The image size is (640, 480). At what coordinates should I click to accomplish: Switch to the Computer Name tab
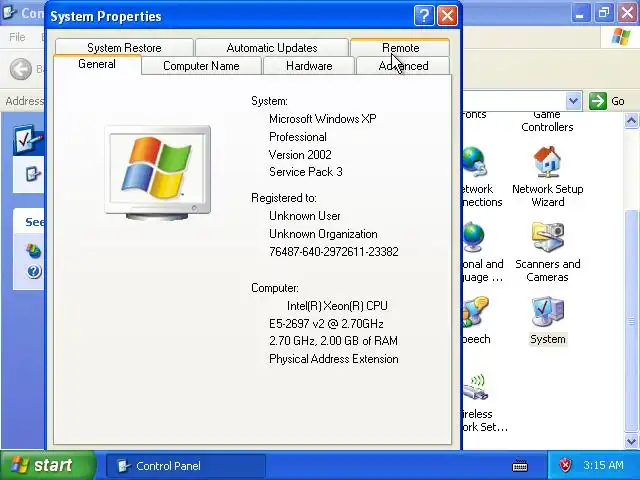coord(201,66)
